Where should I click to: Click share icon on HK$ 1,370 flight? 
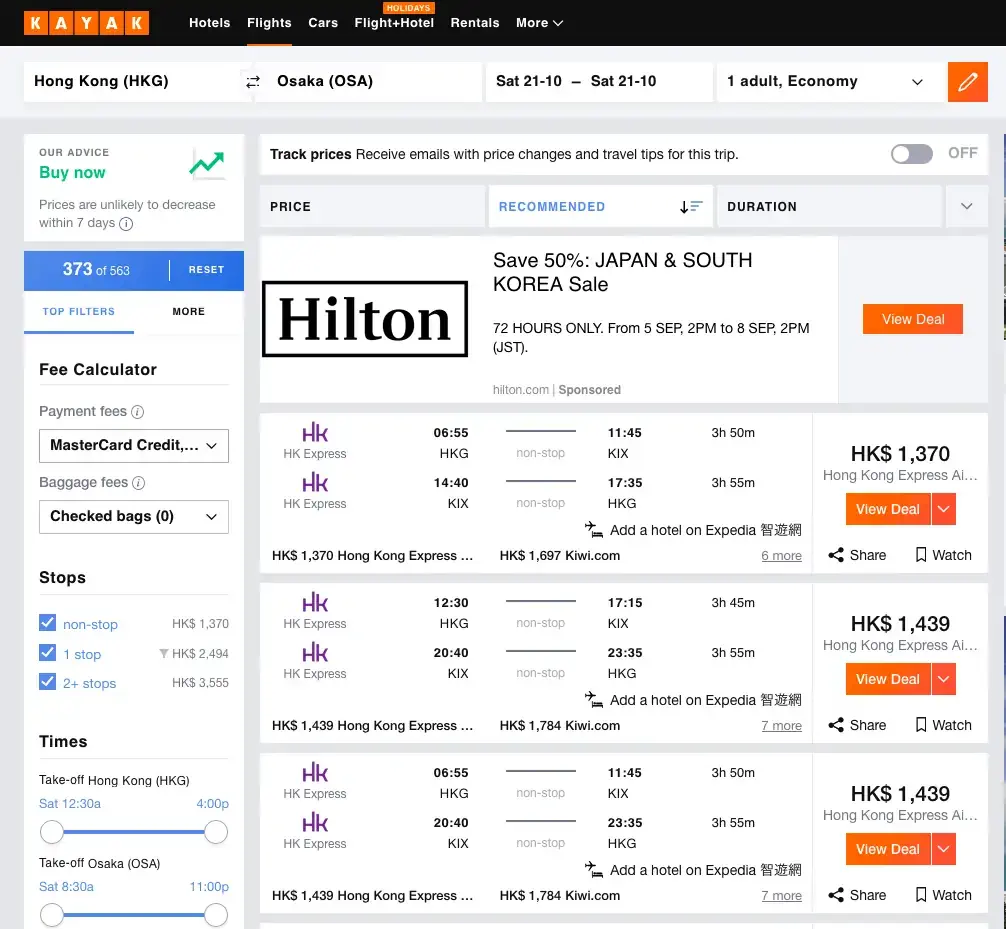pyautogui.click(x=835, y=555)
